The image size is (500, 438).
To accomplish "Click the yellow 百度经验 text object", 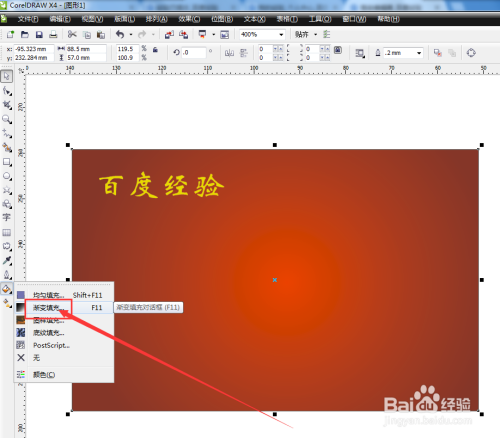I will (x=161, y=185).
